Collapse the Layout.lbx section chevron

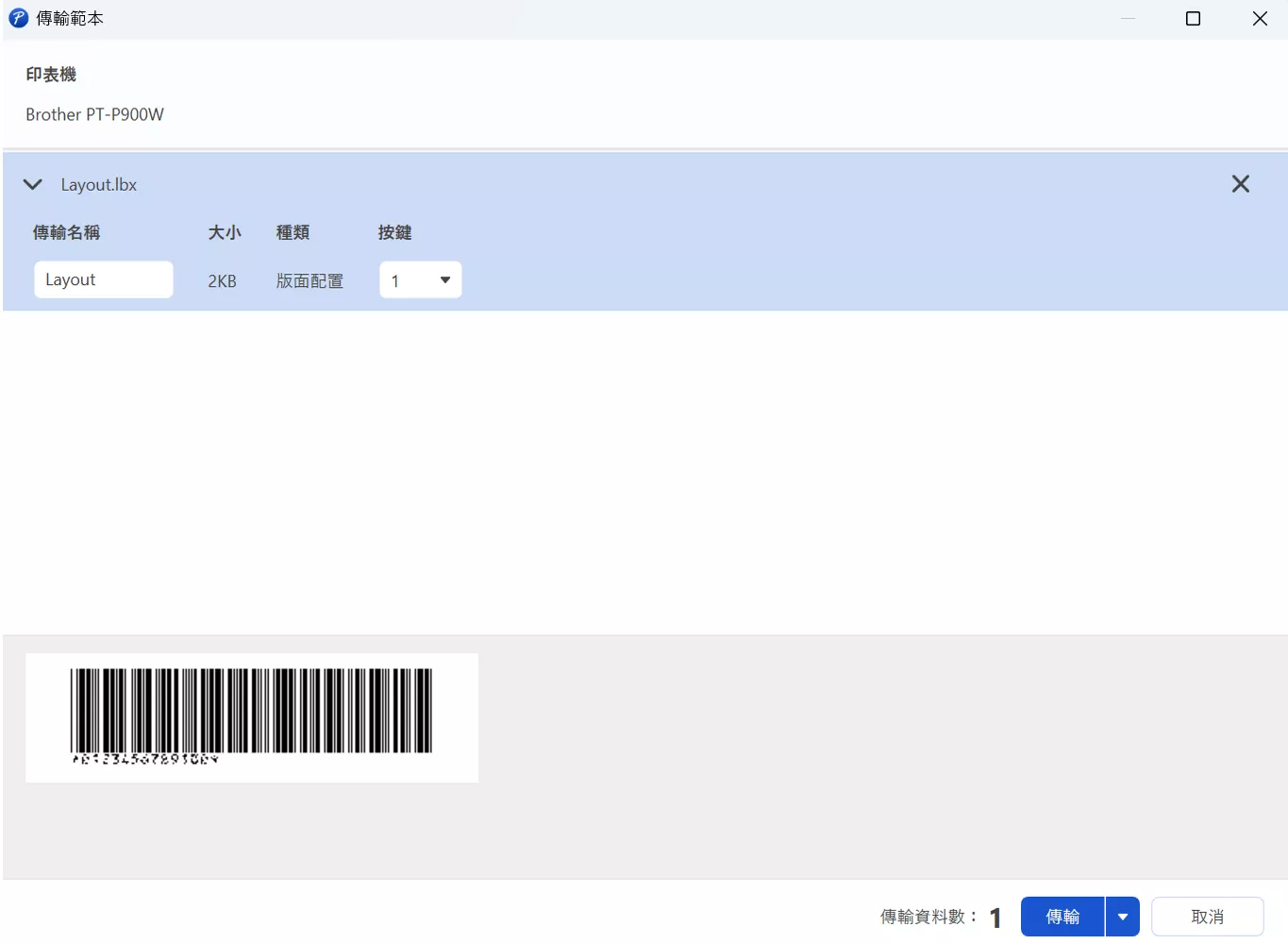[33, 184]
